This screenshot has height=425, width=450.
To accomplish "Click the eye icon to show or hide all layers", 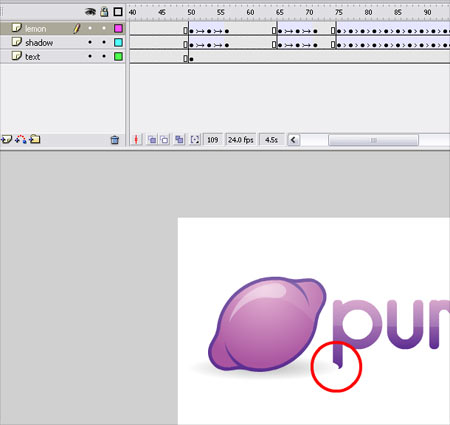I will pyautogui.click(x=90, y=12).
